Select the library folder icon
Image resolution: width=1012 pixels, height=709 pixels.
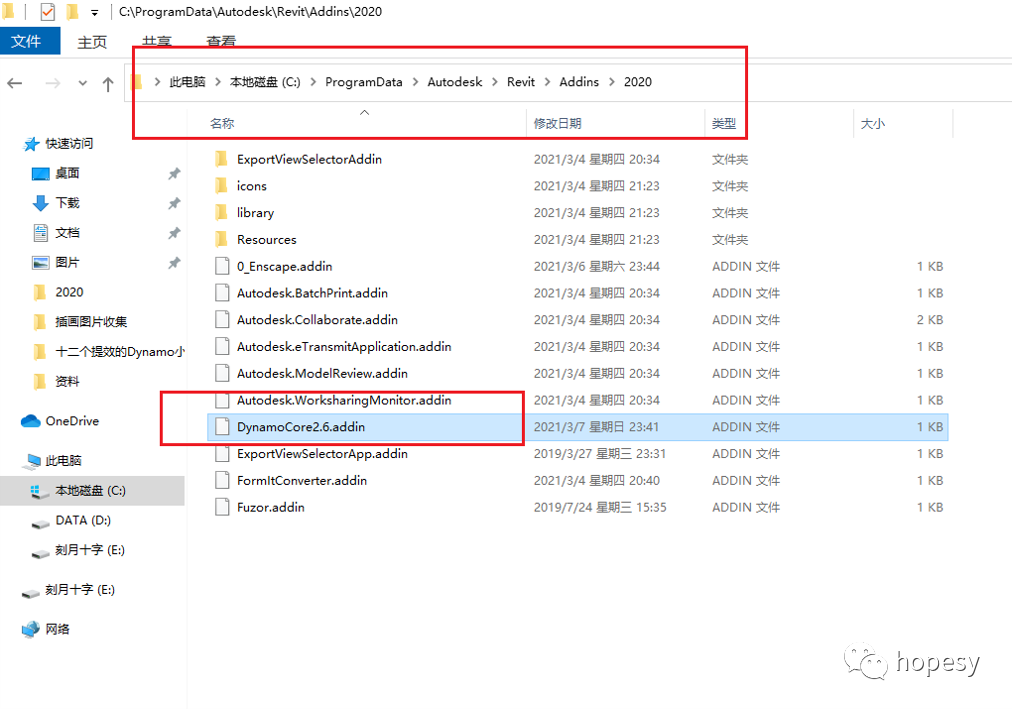pyautogui.click(x=221, y=212)
